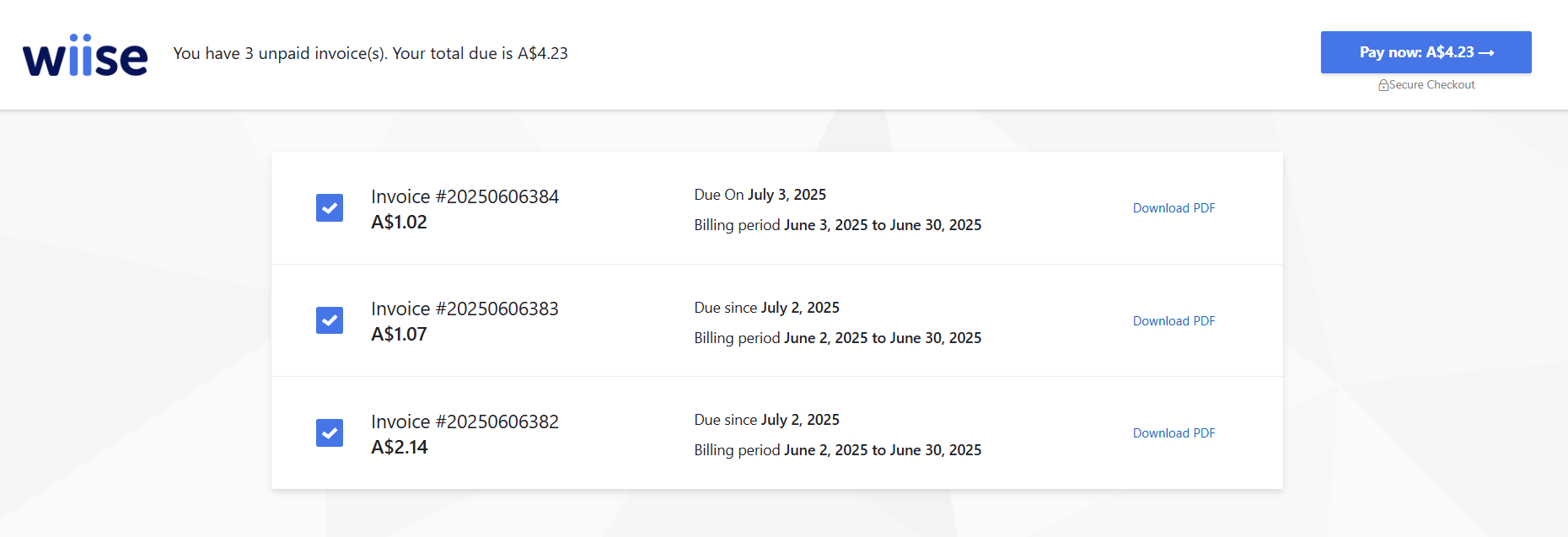Click the A$1.07 invoice amount
1568x537 pixels.
[x=400, y=334]
